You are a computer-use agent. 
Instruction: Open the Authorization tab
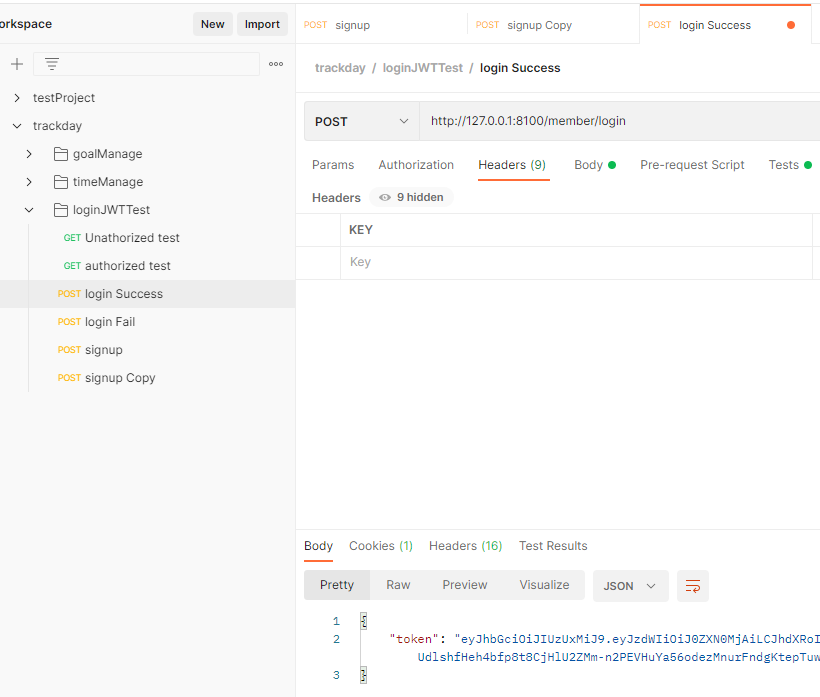click(x=416, y=165)
